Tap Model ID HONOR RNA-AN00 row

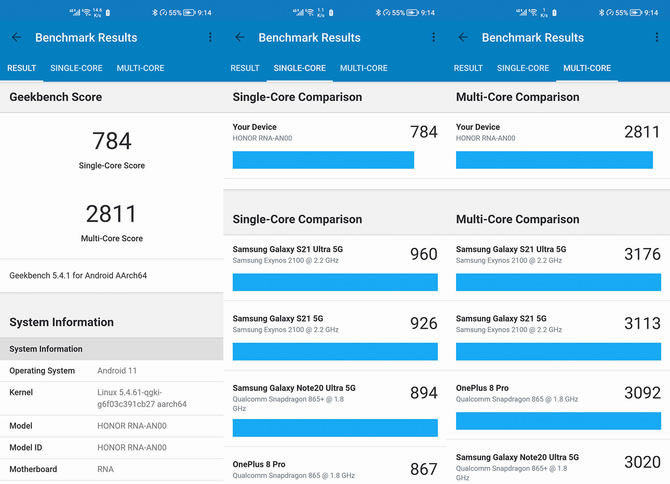[x=112, y=448]
